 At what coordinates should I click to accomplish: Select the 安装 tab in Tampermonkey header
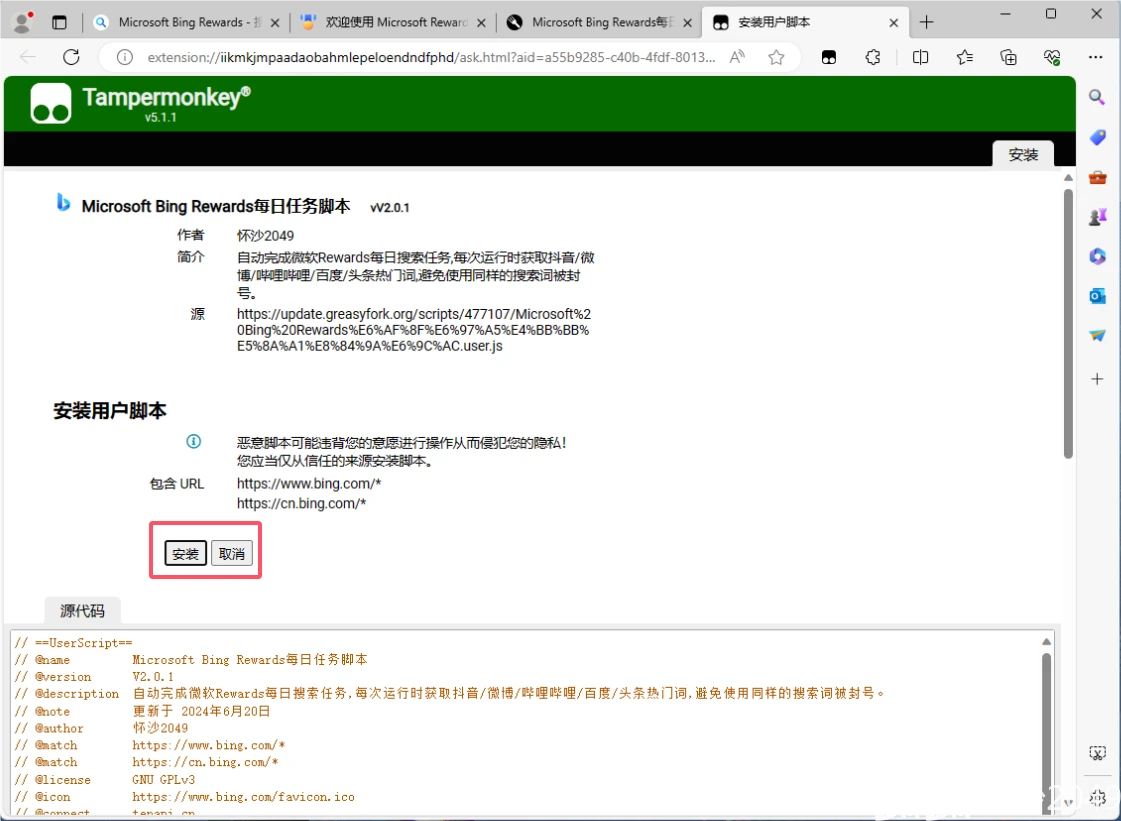[x=1023, y=154]
